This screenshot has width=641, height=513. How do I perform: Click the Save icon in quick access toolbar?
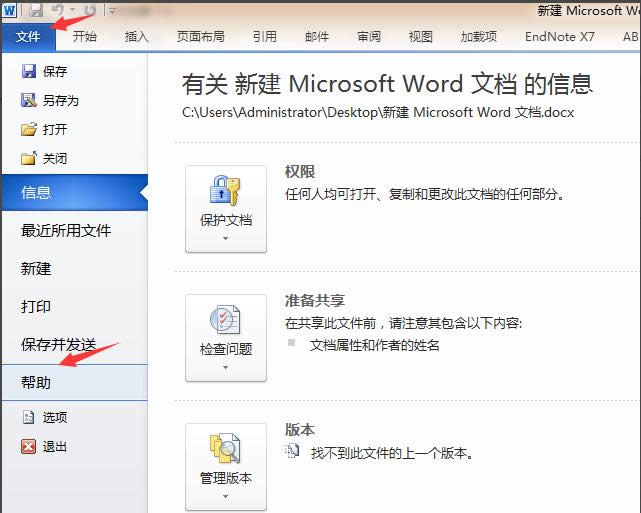(37, 10)
